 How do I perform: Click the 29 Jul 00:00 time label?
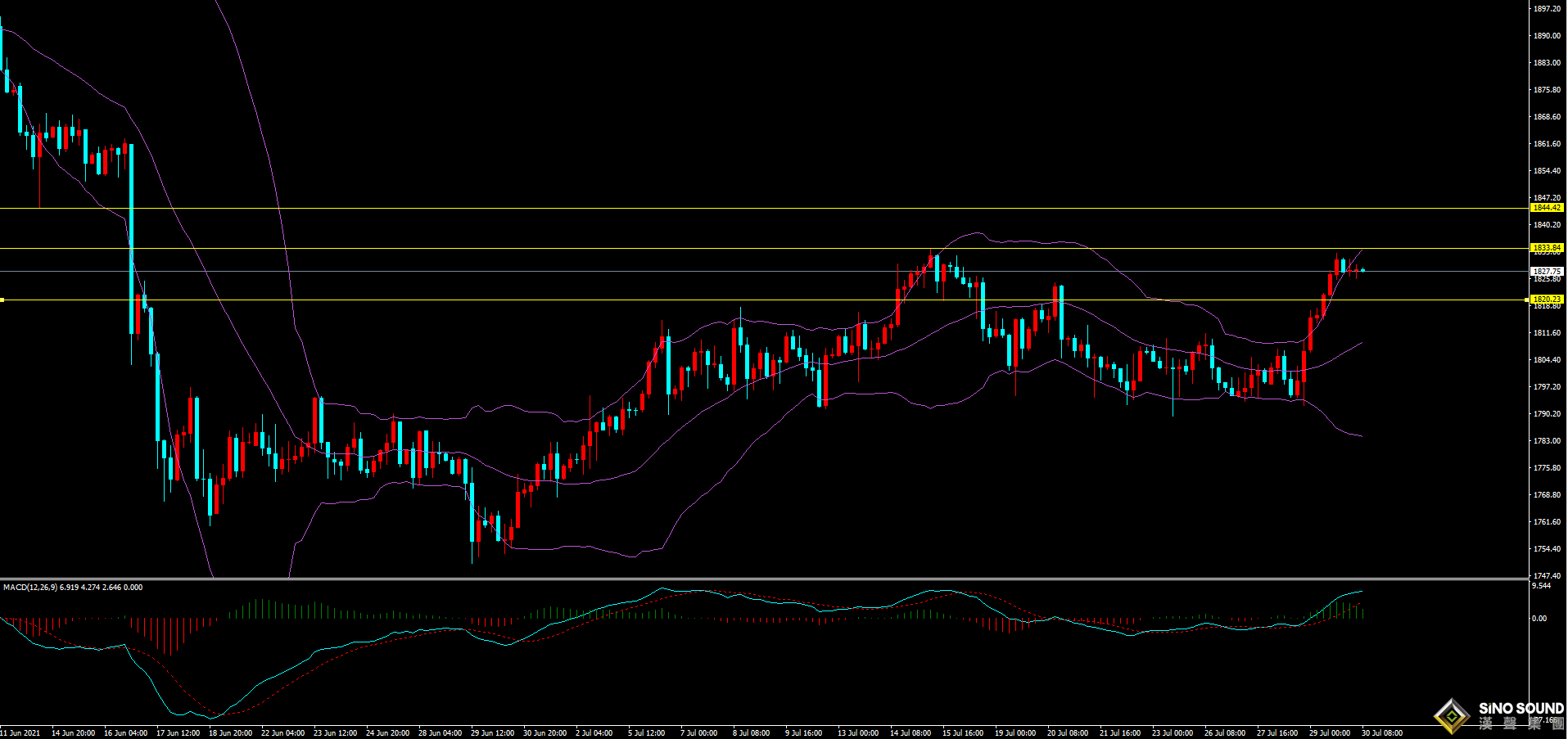tap(1329, 733)
